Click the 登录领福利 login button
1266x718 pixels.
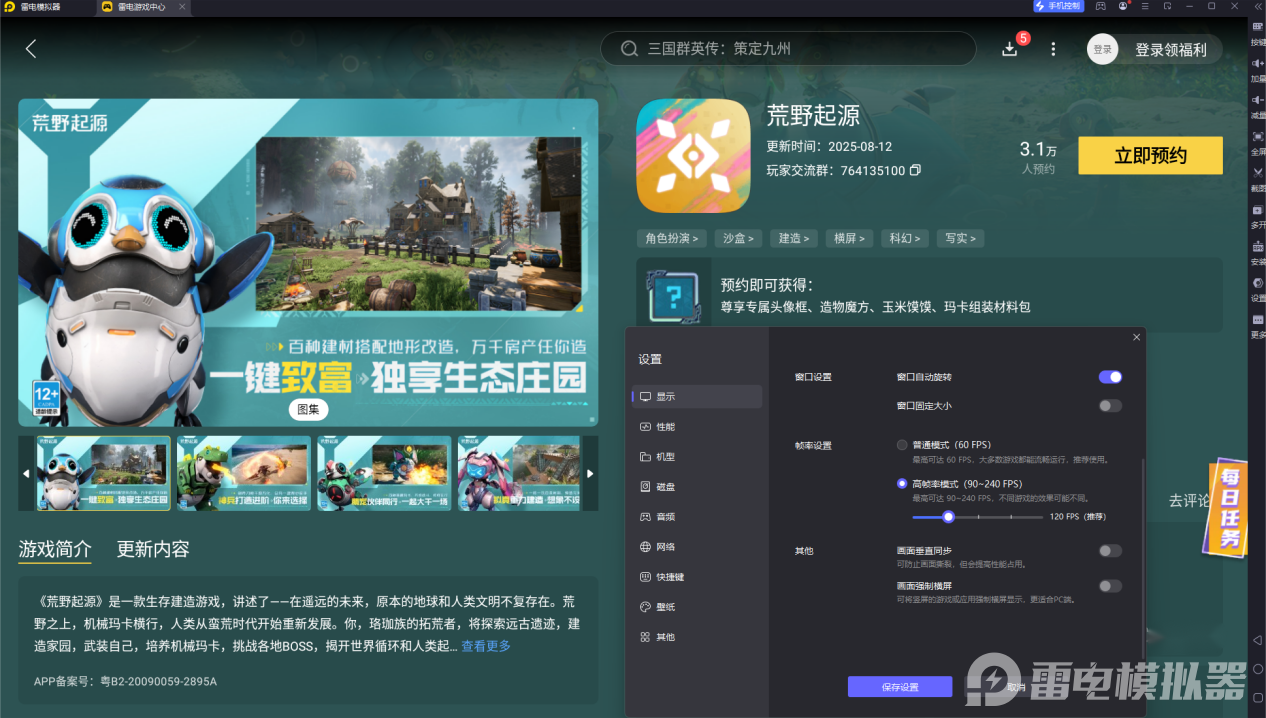tap(1170, 49)
